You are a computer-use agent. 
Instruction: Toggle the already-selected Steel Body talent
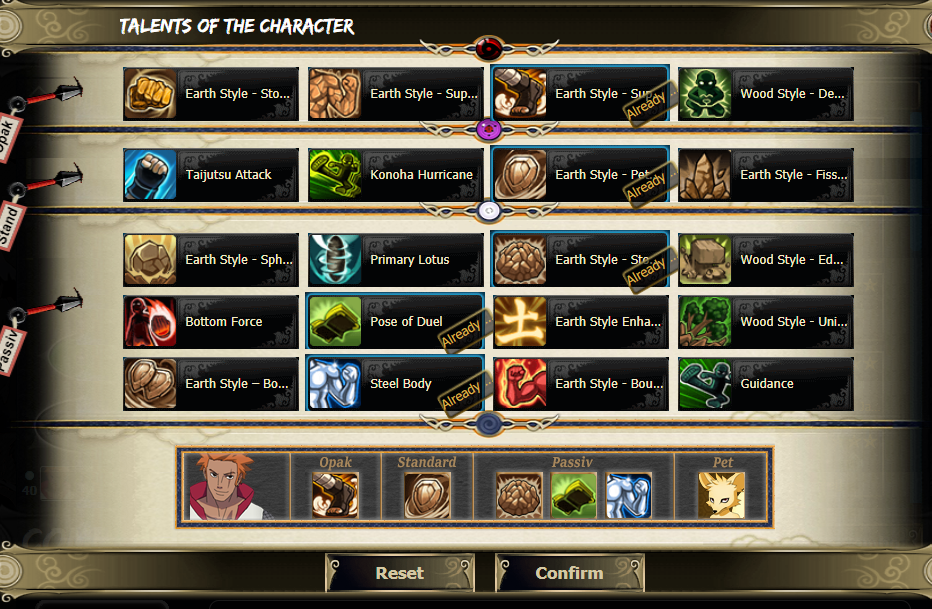[395, 384]
